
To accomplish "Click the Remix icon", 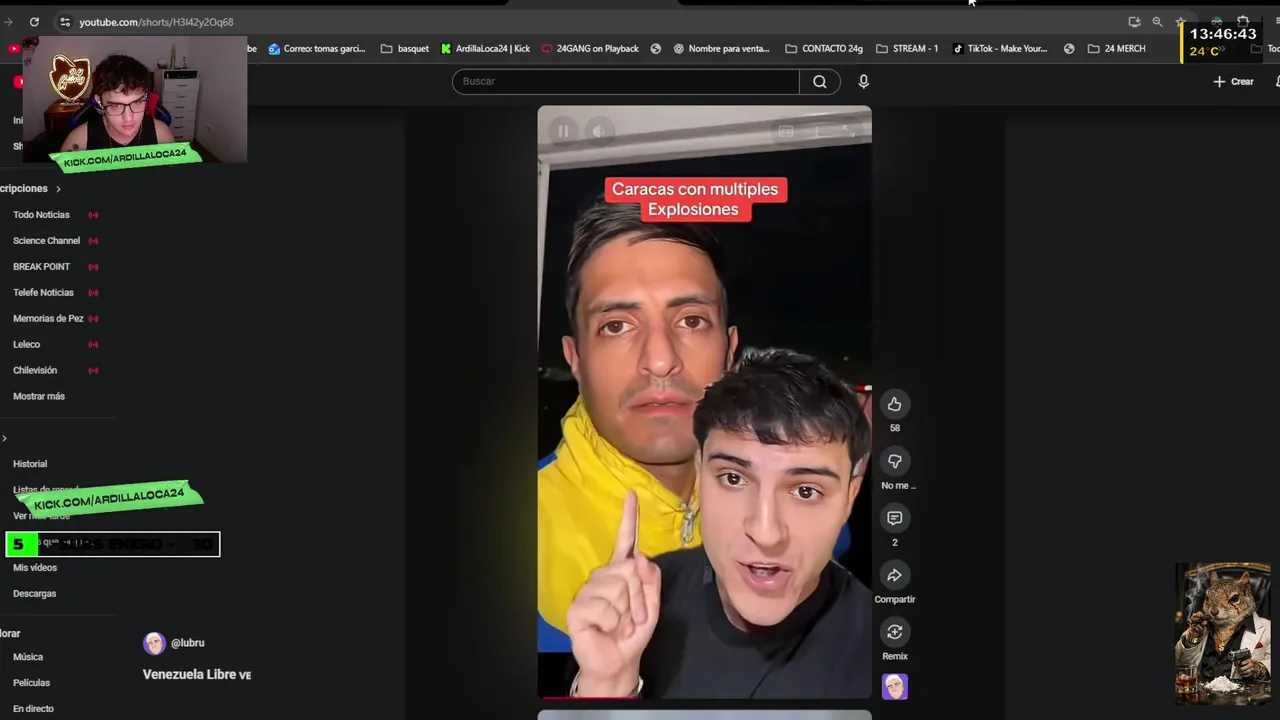I will pyautogui.click(x=894, y=632).
